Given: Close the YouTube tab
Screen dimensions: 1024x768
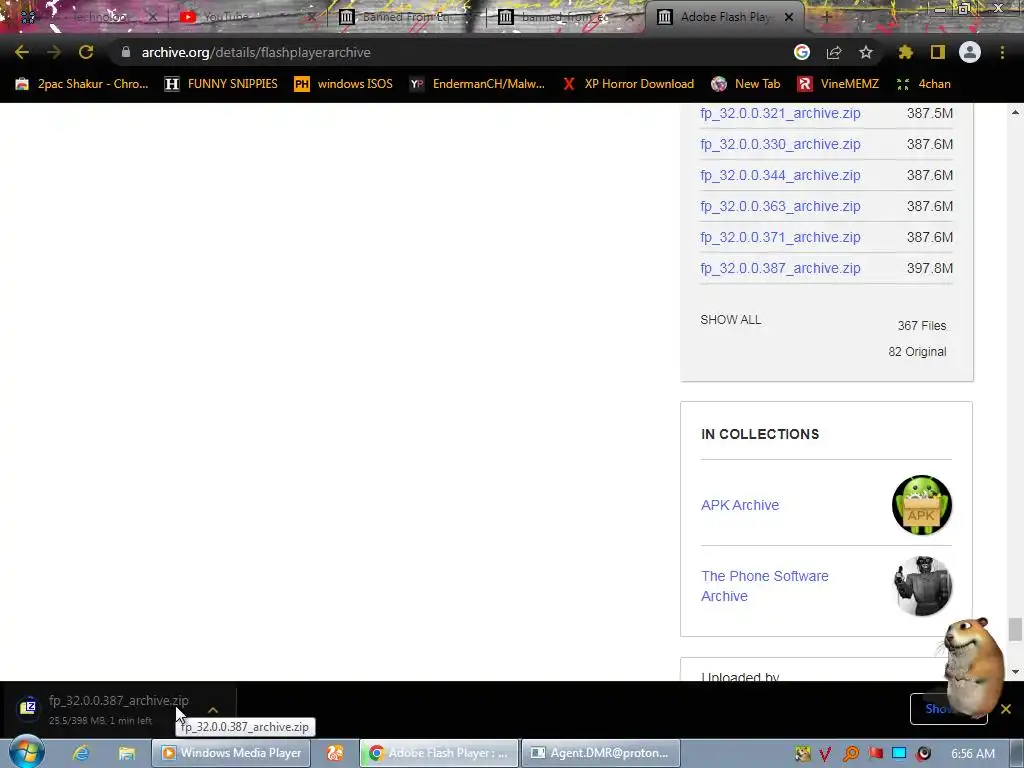Looking at the screenshot, I should [x=312, y=17].
